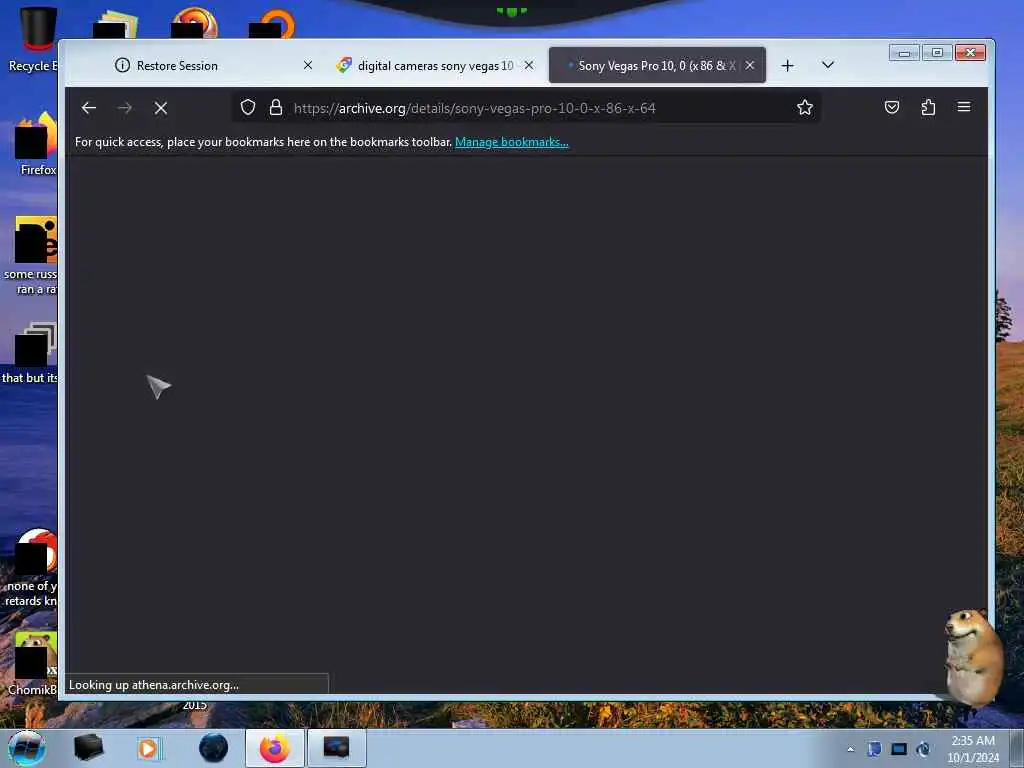Open Pocket save button
Viewport: 1024px width, 768px height.
coord(891,107)
